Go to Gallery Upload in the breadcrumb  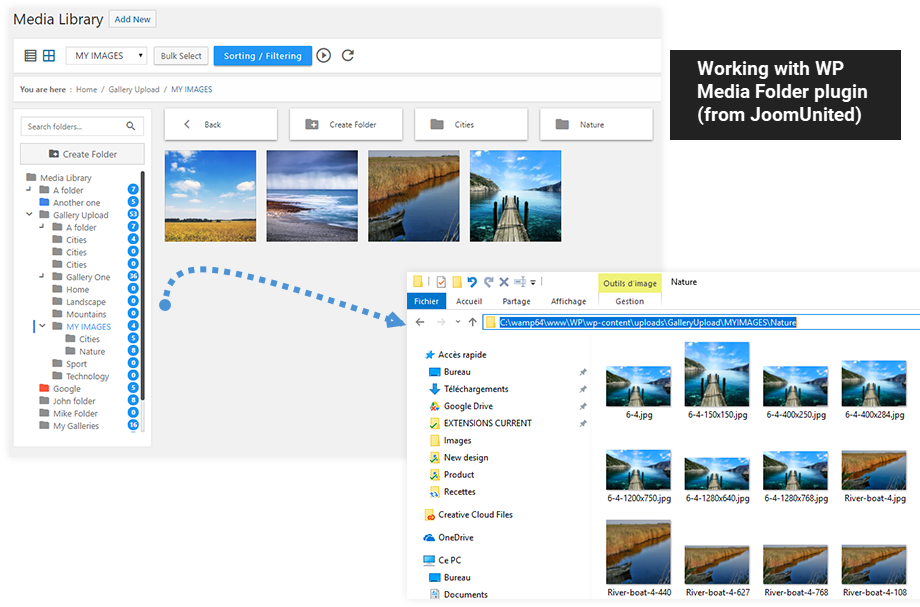(134, 90)
